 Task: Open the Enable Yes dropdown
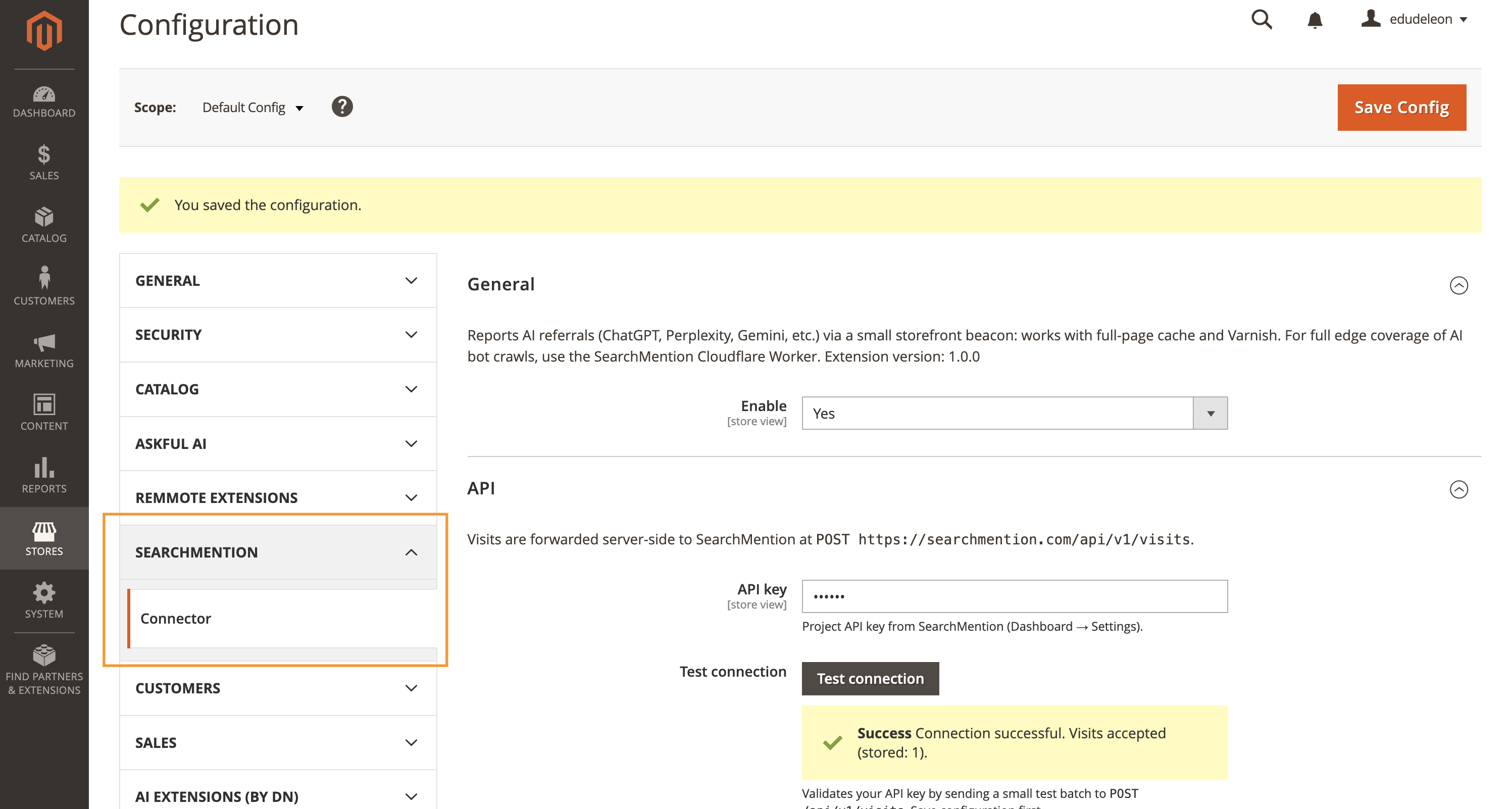tap(1014, 413)
